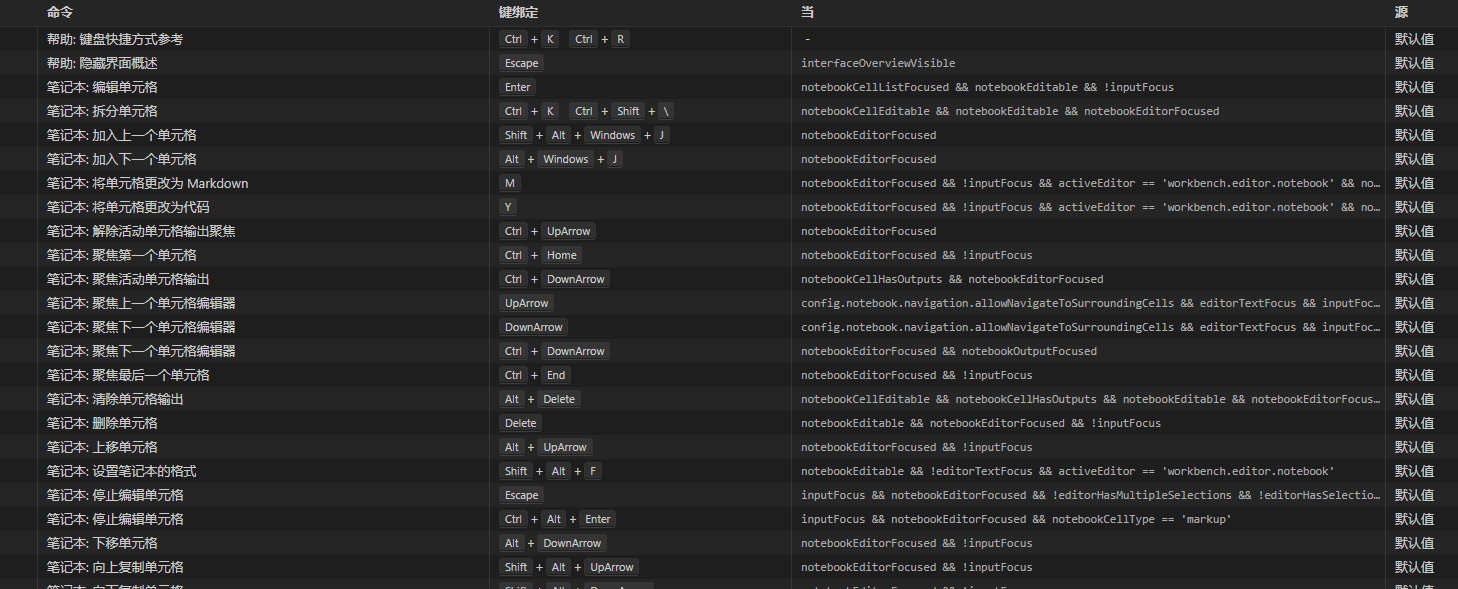Viewport: 1458px width, 589px height.
Task: Click the 当 column header
Action: 806,12
